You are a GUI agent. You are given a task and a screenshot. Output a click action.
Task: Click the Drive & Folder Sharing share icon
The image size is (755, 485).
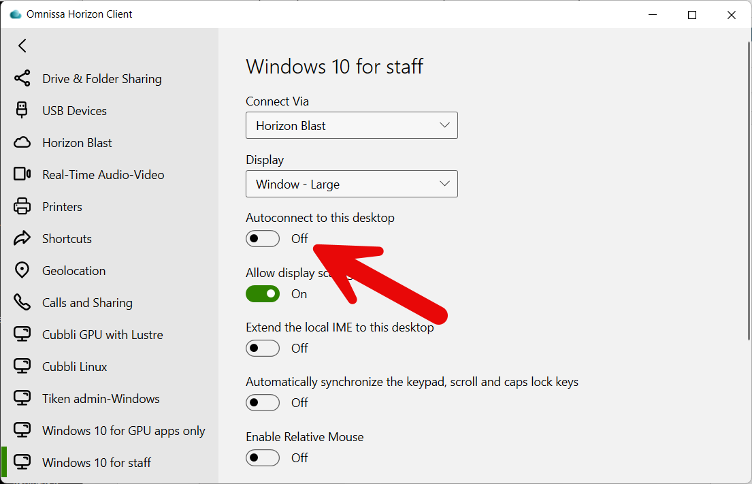(22, 79)
